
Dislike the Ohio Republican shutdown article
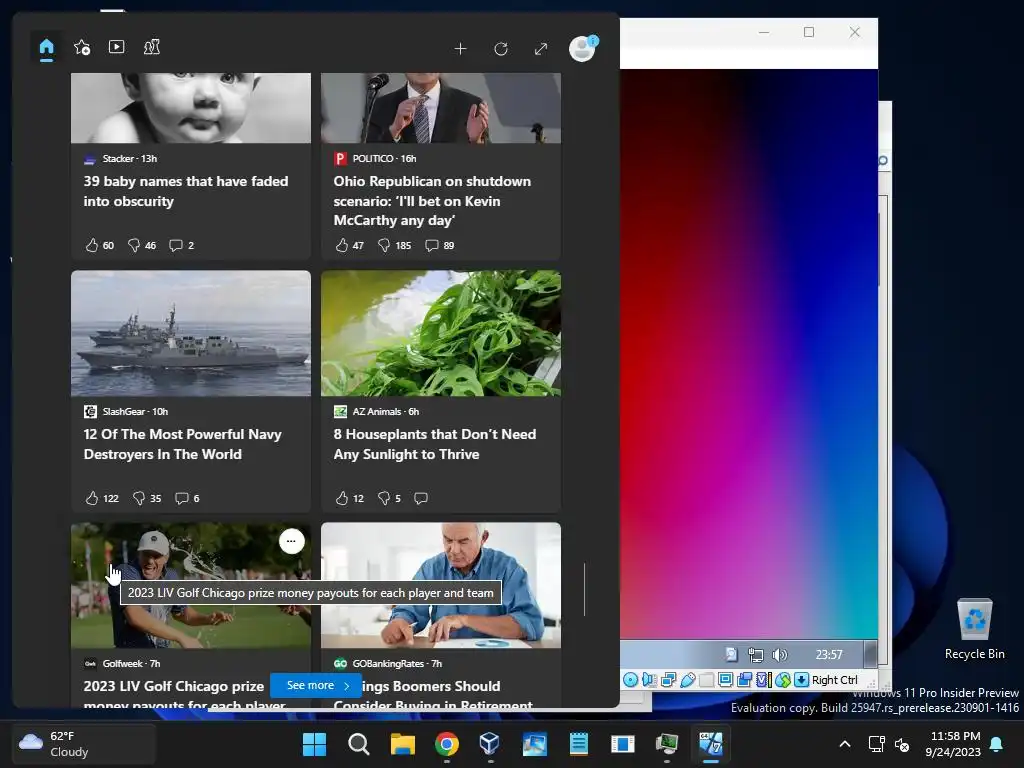click(394, 246)
